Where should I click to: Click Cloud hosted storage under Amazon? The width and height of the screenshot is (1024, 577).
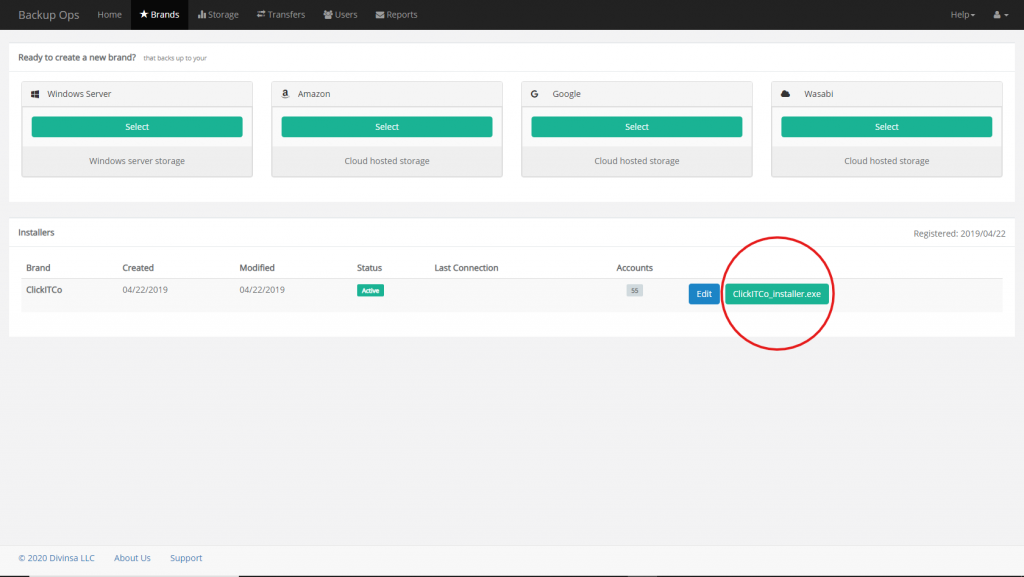point(387,161)
